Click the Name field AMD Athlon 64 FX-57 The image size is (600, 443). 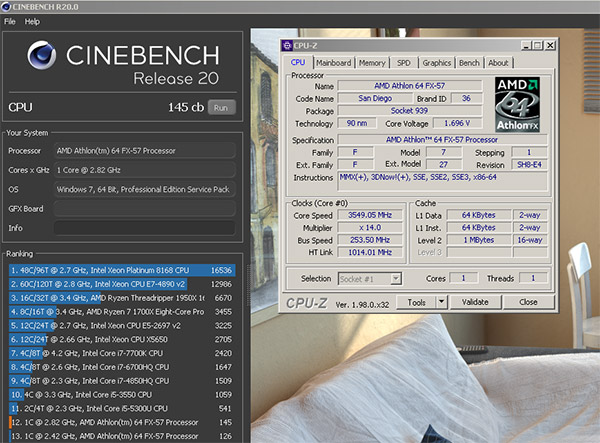409,86
